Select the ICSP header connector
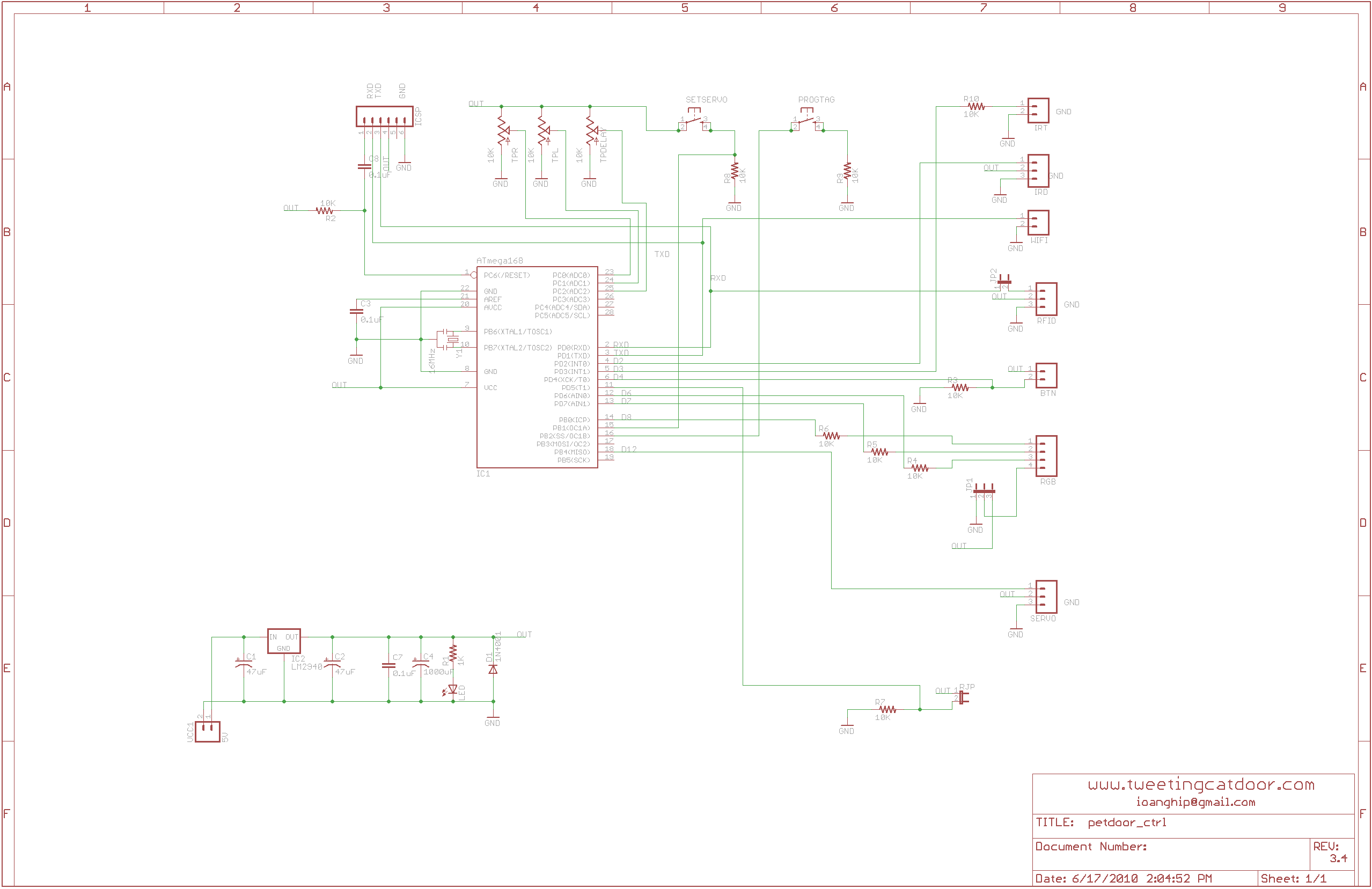The image size is (1372, 889). pos(384,116)
